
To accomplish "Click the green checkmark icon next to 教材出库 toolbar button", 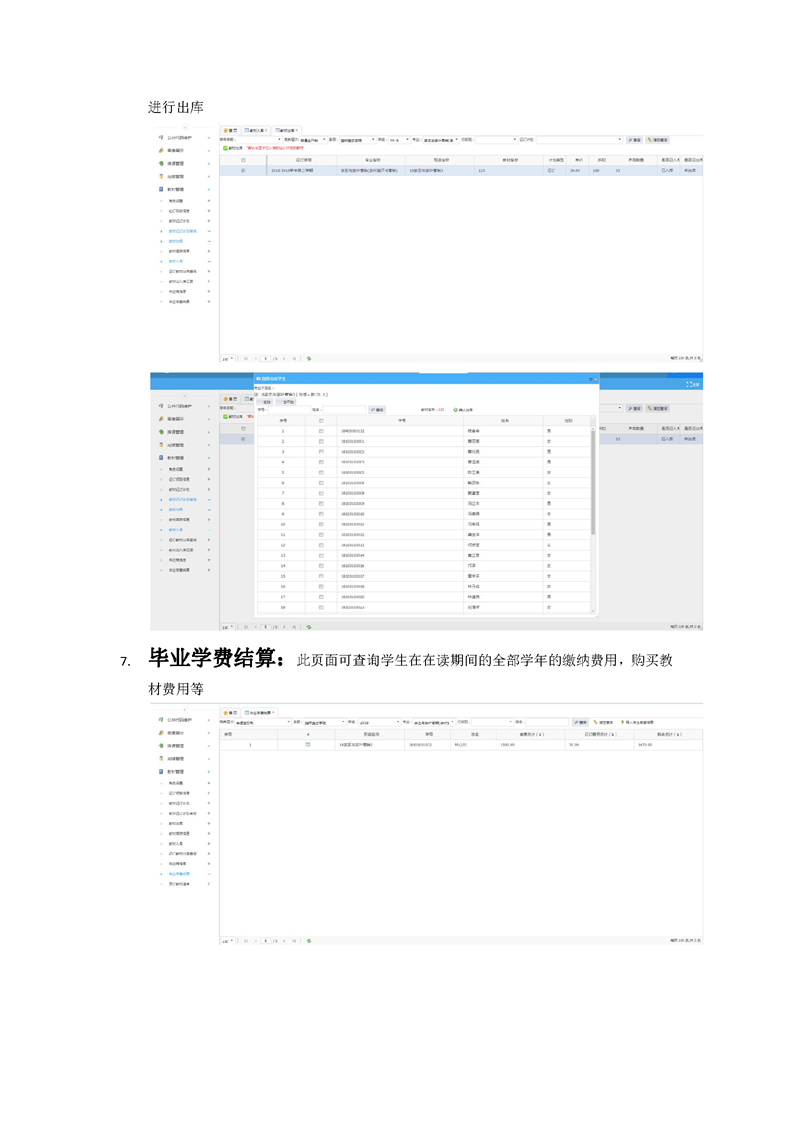I will pyautogui.click(x=225, y=148).
